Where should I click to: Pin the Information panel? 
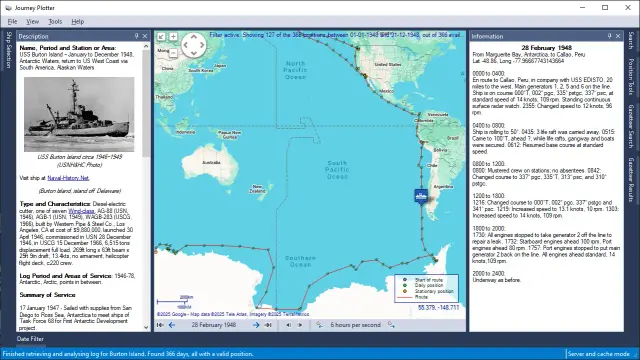tap(609, 36)
